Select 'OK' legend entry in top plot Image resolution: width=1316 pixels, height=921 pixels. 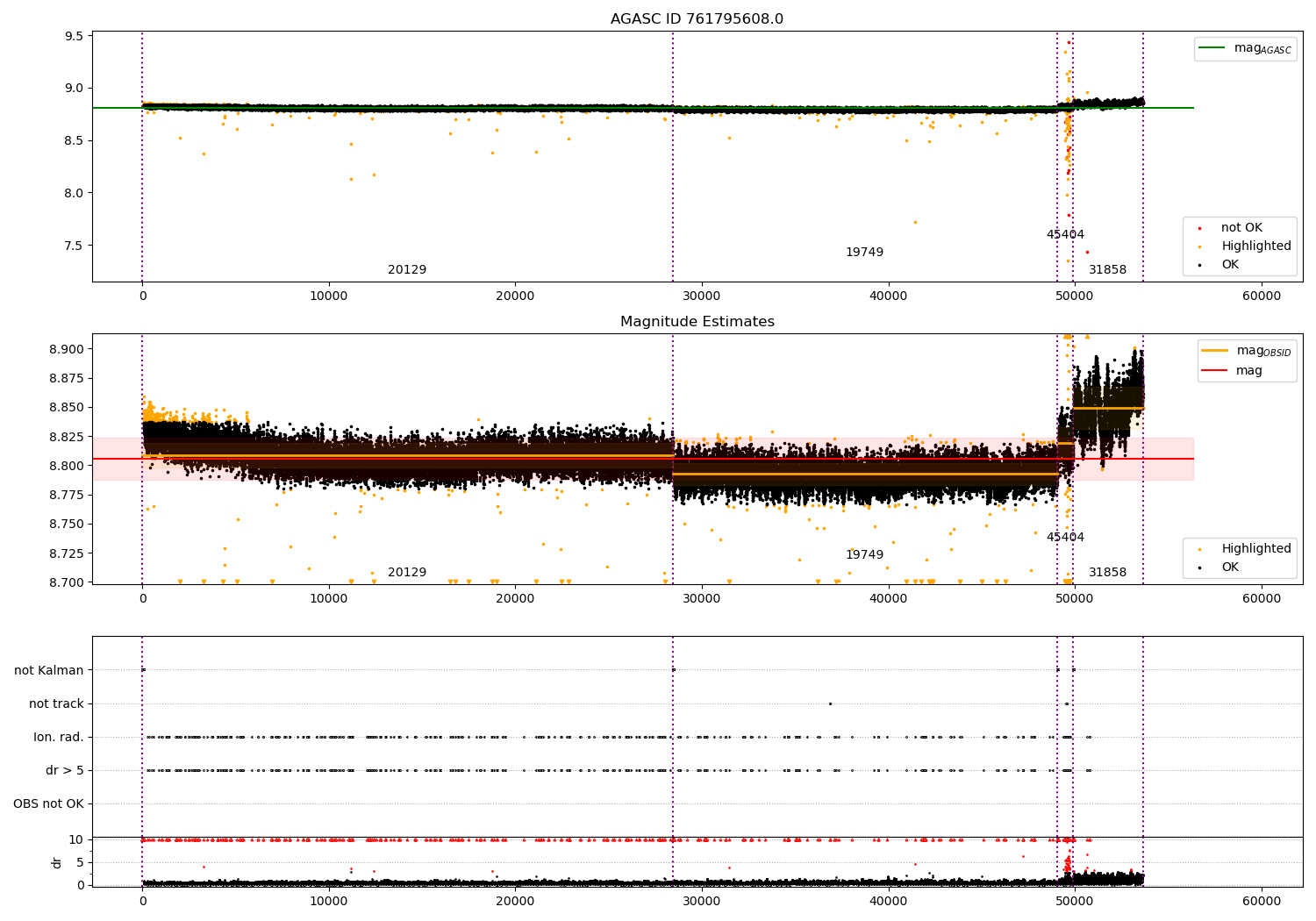point(1230,265)
